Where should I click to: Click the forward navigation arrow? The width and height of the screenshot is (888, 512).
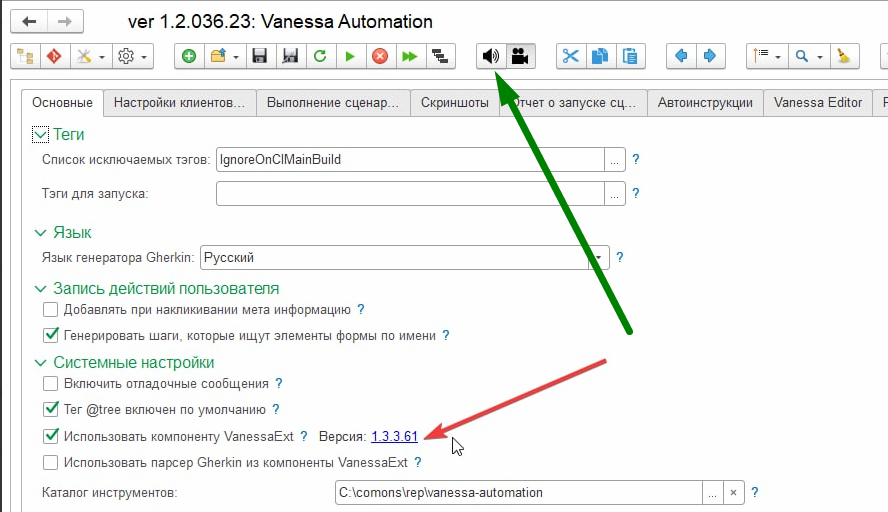click(65, 22)
